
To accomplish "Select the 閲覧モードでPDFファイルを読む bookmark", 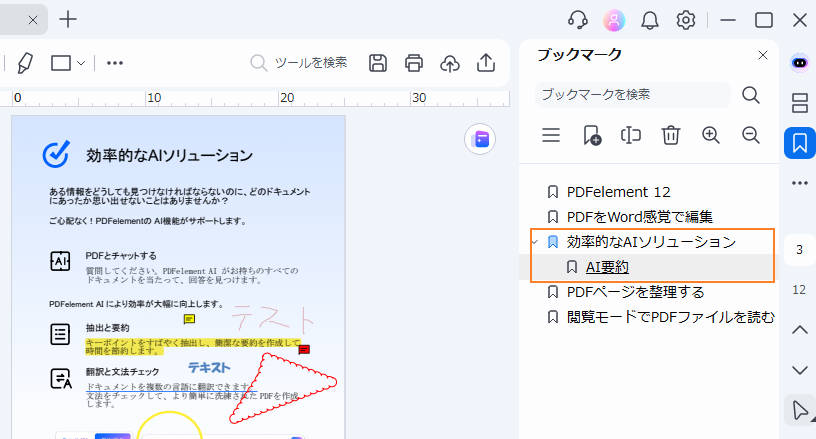I will pyautogui.click(x=670, y=317).
